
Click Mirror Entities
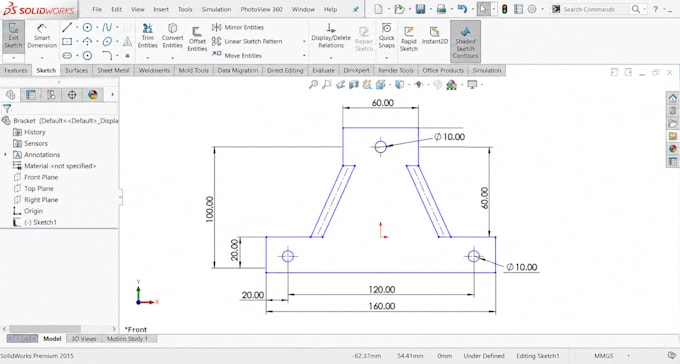tap(238, 27)
